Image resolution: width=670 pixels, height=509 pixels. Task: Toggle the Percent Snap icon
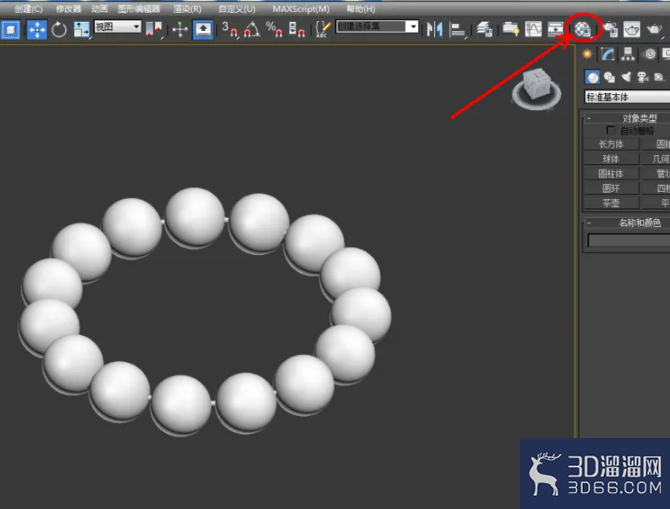click(x=274, y=29)
